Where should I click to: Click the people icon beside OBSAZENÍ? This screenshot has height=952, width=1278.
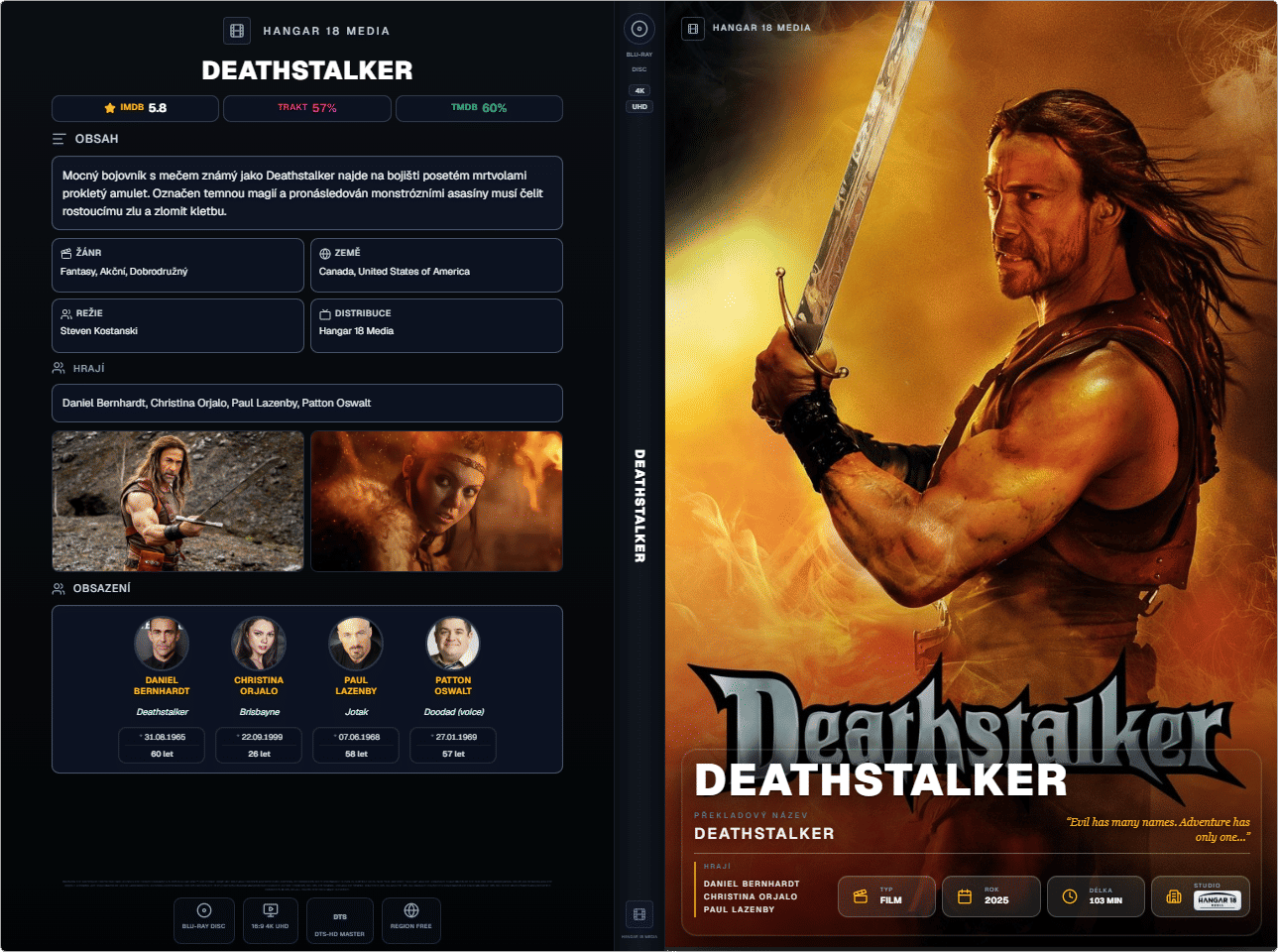coord(58,588)
